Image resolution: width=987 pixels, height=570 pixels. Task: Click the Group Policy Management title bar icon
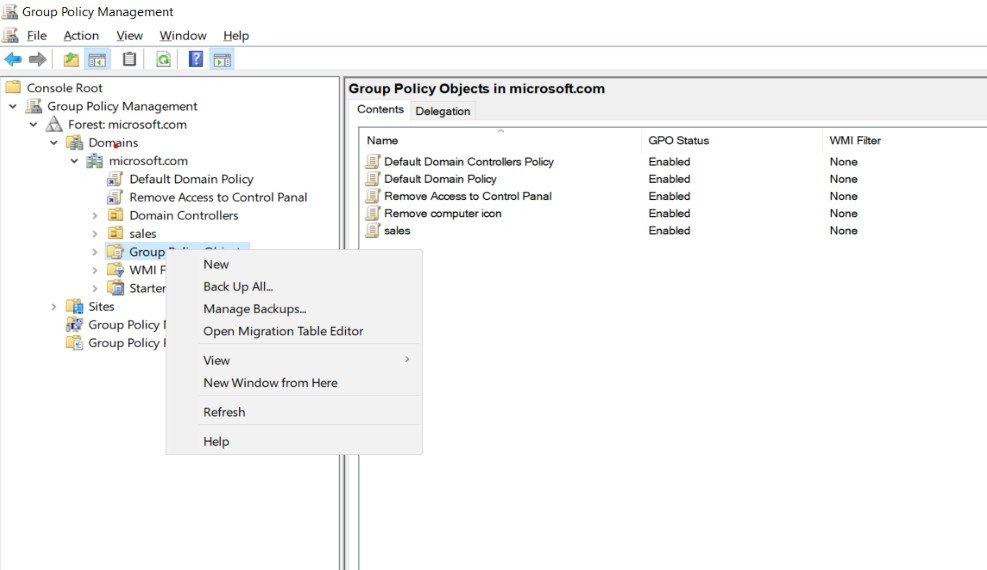click(x=10, y=11)
